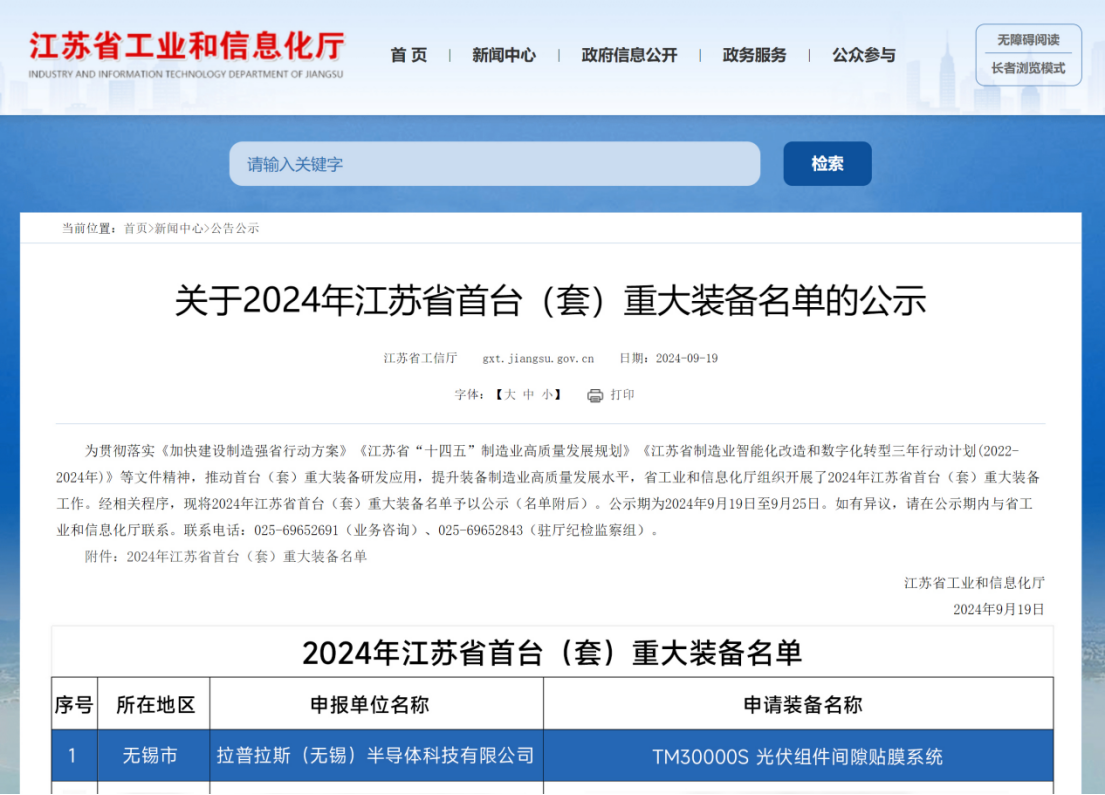Go to the 新闻中心 menu

pyautogui.click(x=503, y=55)
